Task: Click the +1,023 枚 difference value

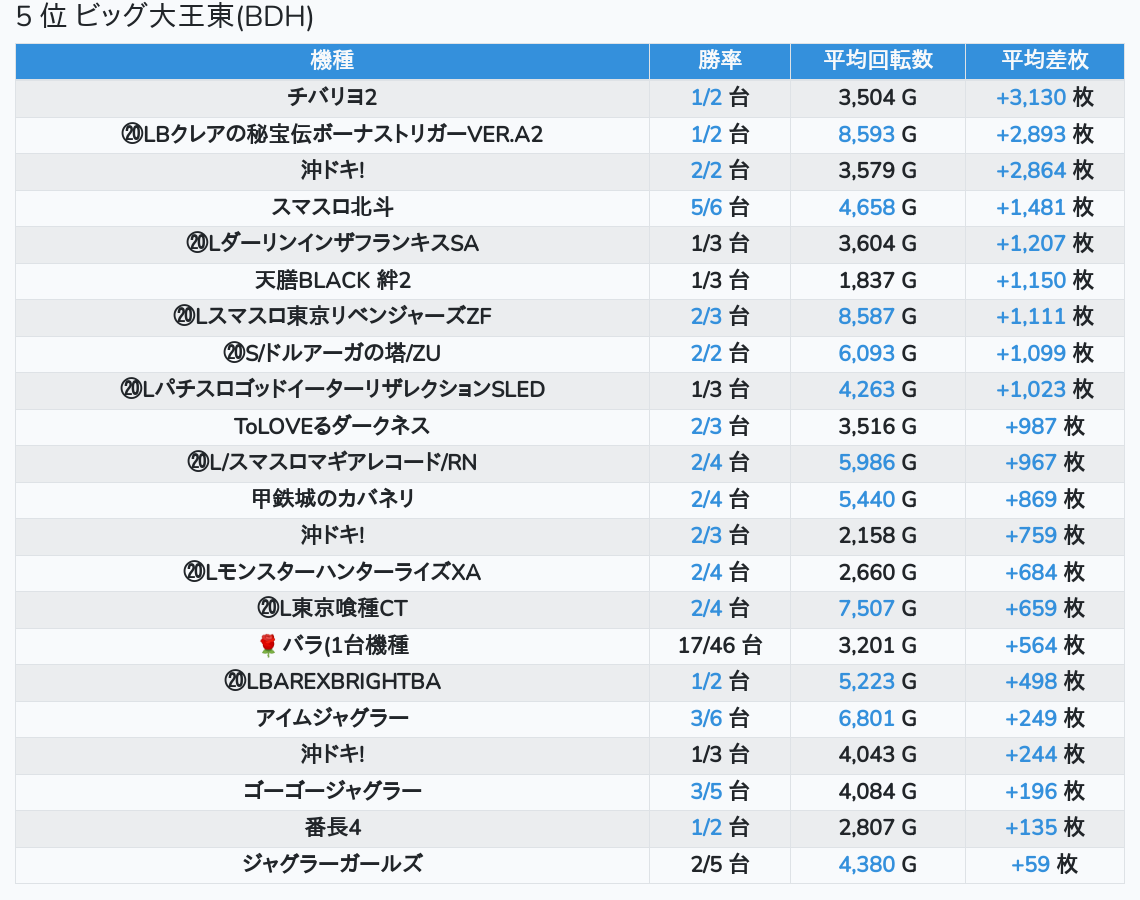Action: pos(1045,390)
